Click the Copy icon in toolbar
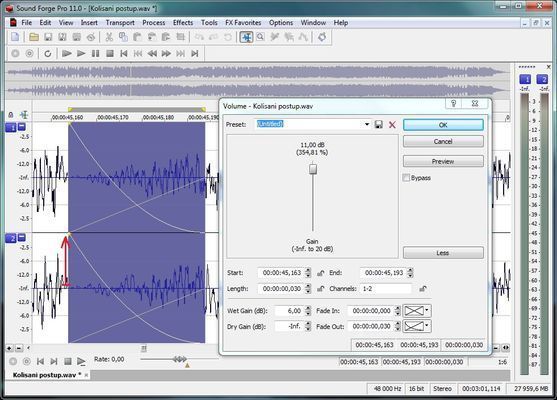Screen dimensions: 557x400 point(123,37)
